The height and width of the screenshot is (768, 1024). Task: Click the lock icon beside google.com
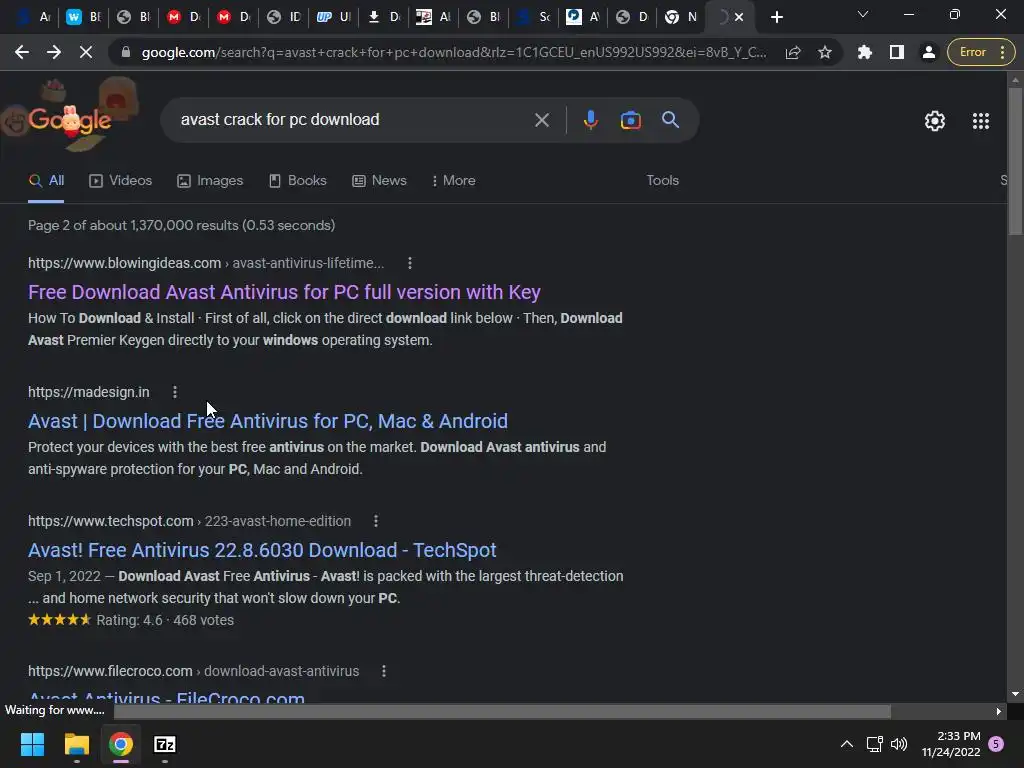pyautogui.click(x=125, y=52)
